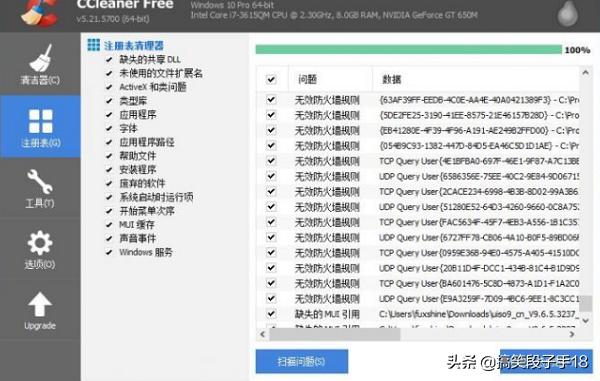Toggle the 字体 option
The image size is (600, 381).
(109, 129)
